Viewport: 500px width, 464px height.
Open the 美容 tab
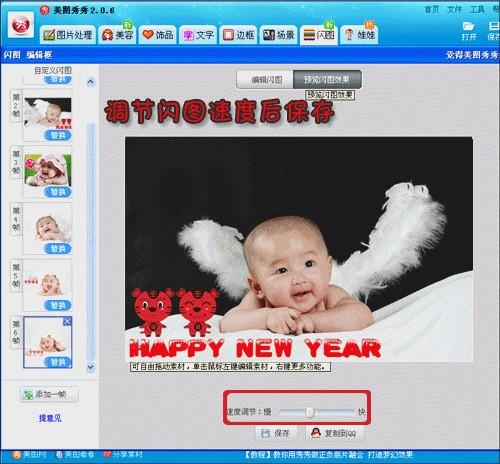tap(117, 35)
